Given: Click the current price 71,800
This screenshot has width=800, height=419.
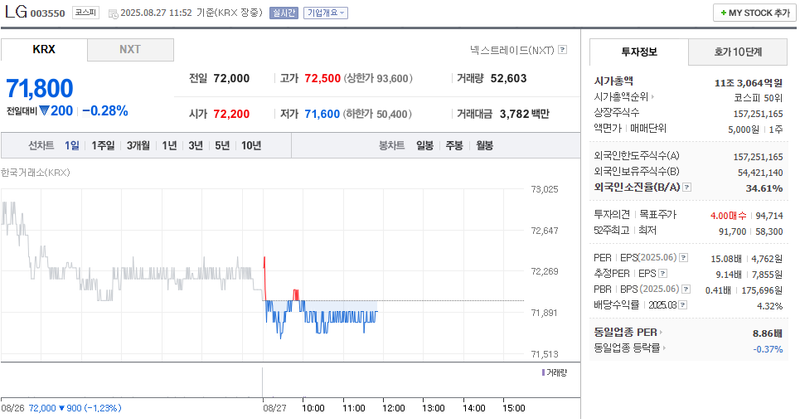Looking at the screenshot, I should [x=39, y=88].
